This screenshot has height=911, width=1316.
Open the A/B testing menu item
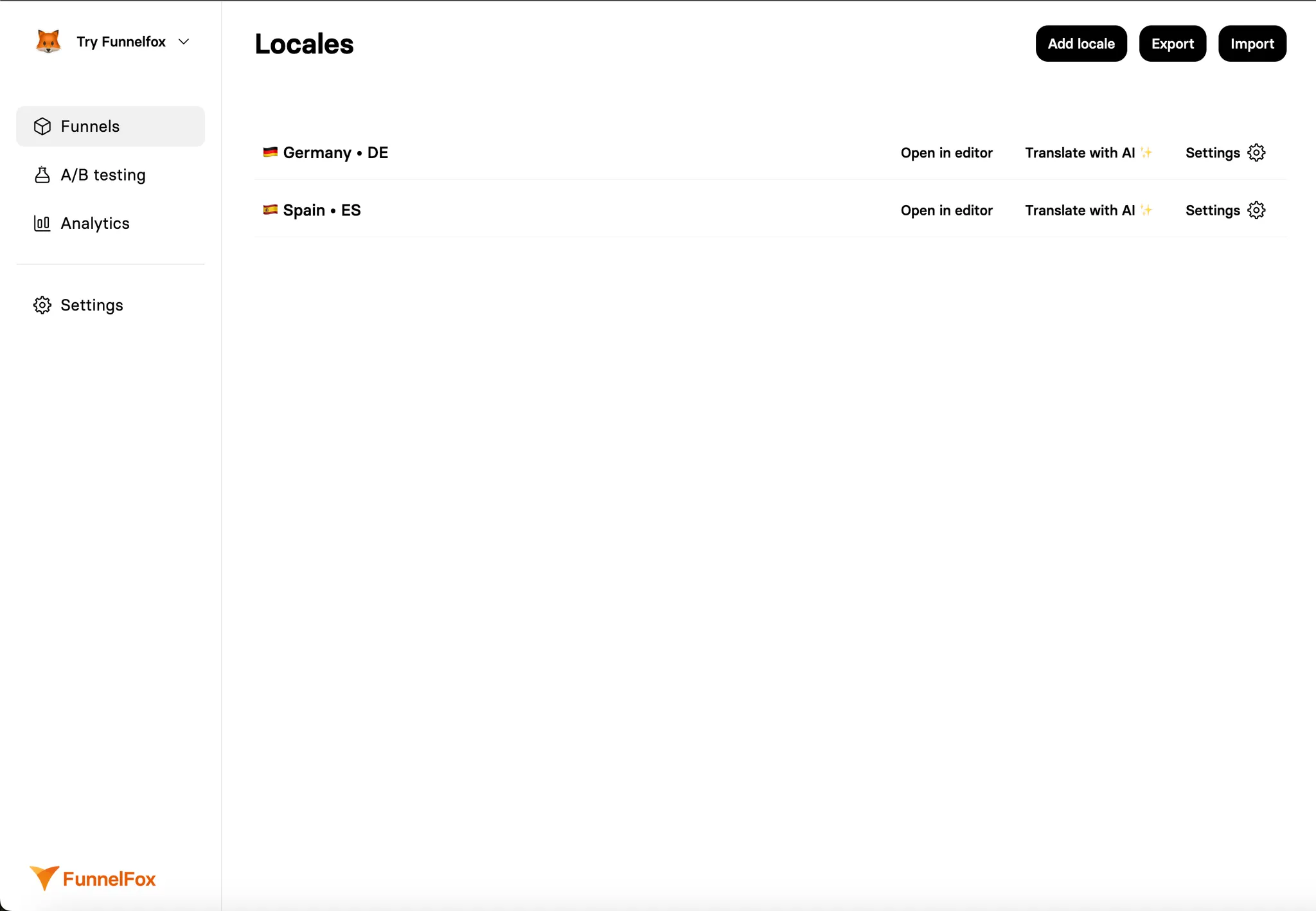coord(103,175)
